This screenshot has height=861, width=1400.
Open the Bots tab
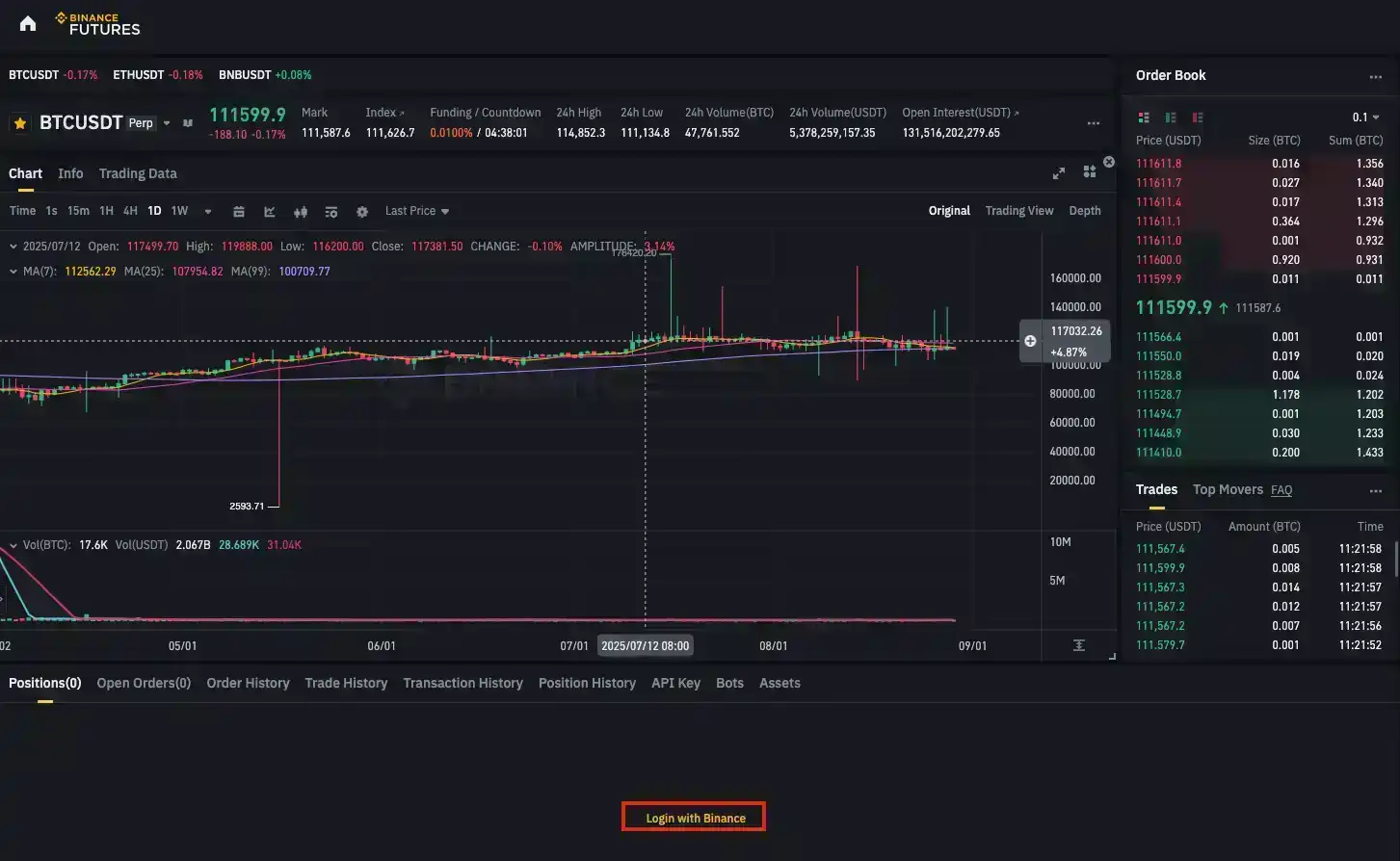pos(729,683)
